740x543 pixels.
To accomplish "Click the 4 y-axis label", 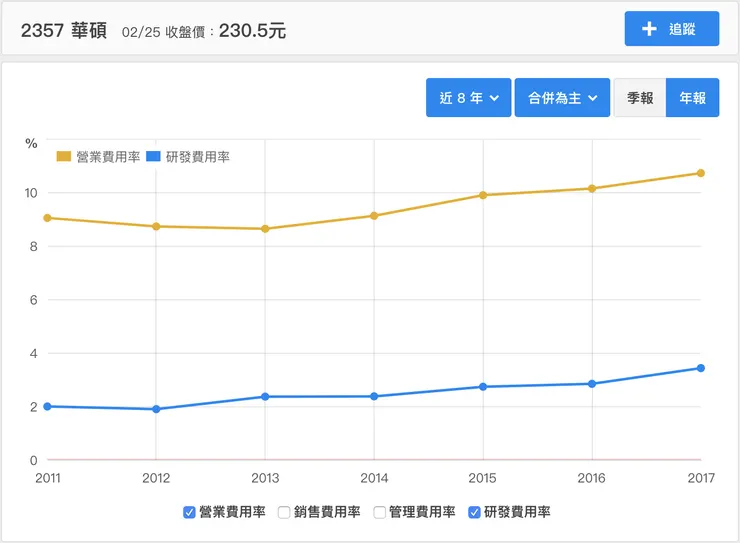I will click(34, 353).
